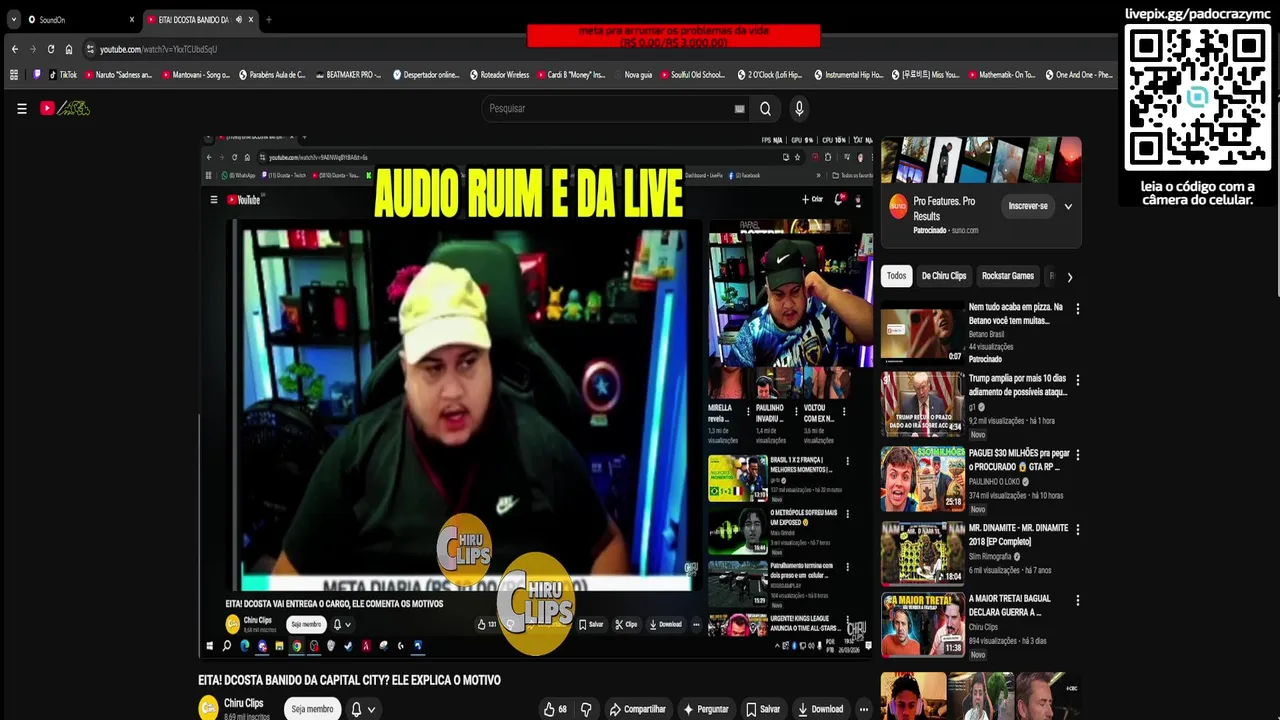1280x720 pixels.
Task: Switch to the SoundOn tab
Action: pos(80,19)
